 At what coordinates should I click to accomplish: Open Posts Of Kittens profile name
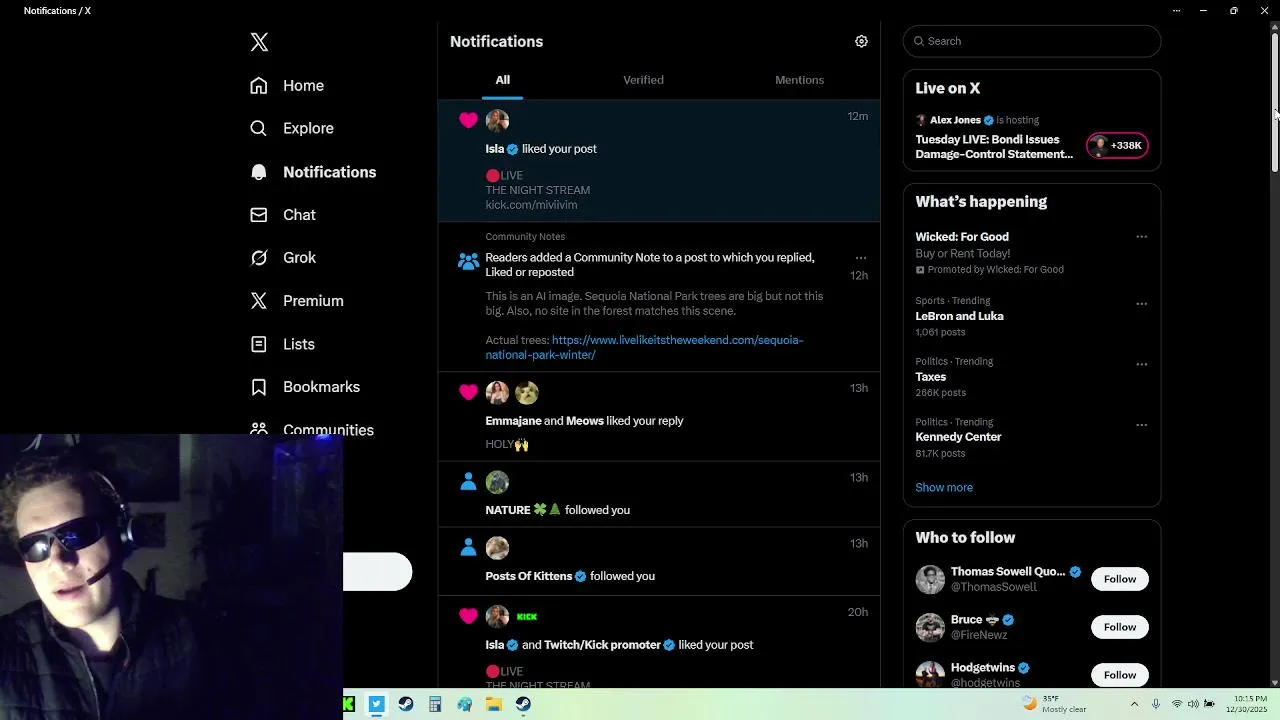tap(529, 576)
